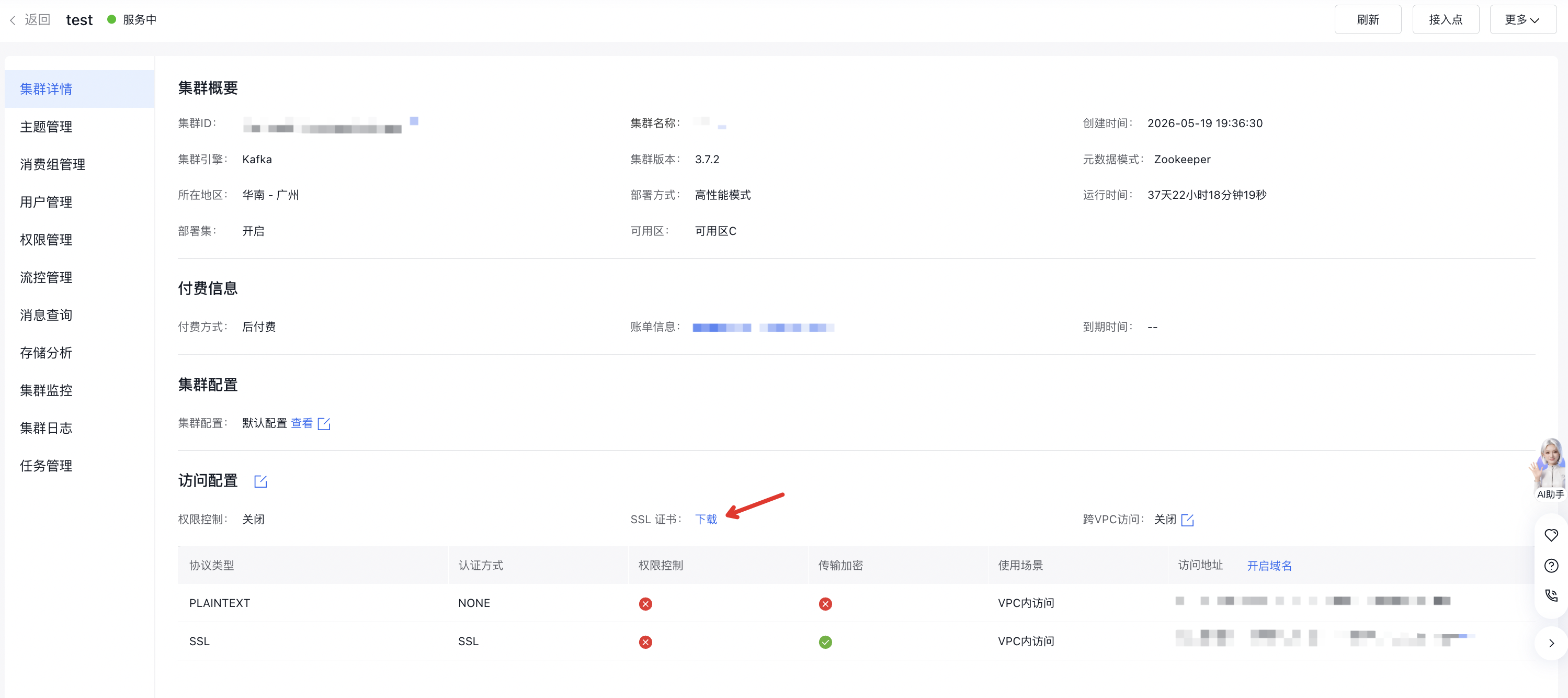Click the 接入点 button
Image resolution: width=1568 pixels, height=698 pixels.
[1446, 19]
